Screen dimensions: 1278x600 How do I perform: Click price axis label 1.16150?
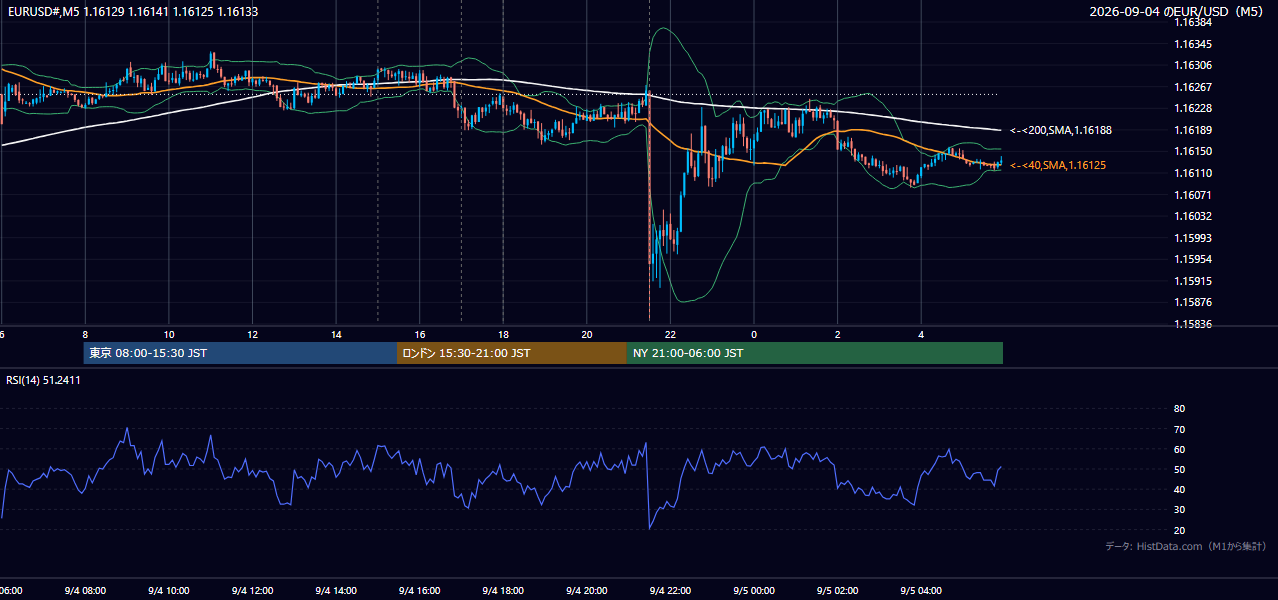click(1192, 151)
